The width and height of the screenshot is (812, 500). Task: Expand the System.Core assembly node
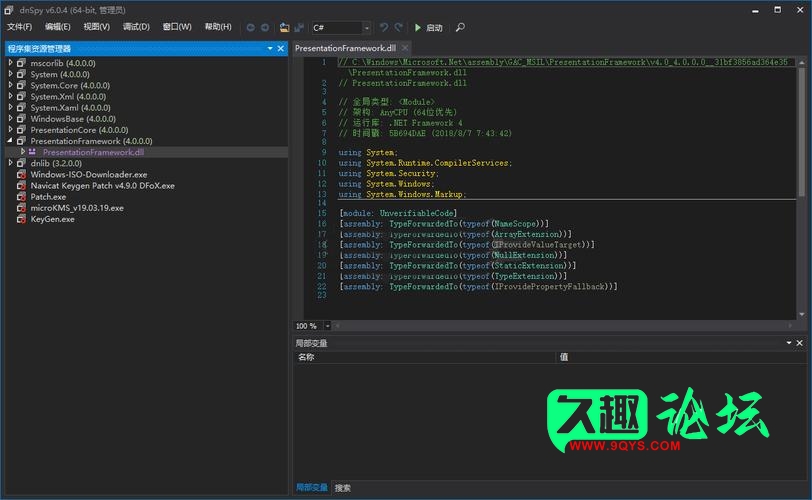tap(10, 85)
